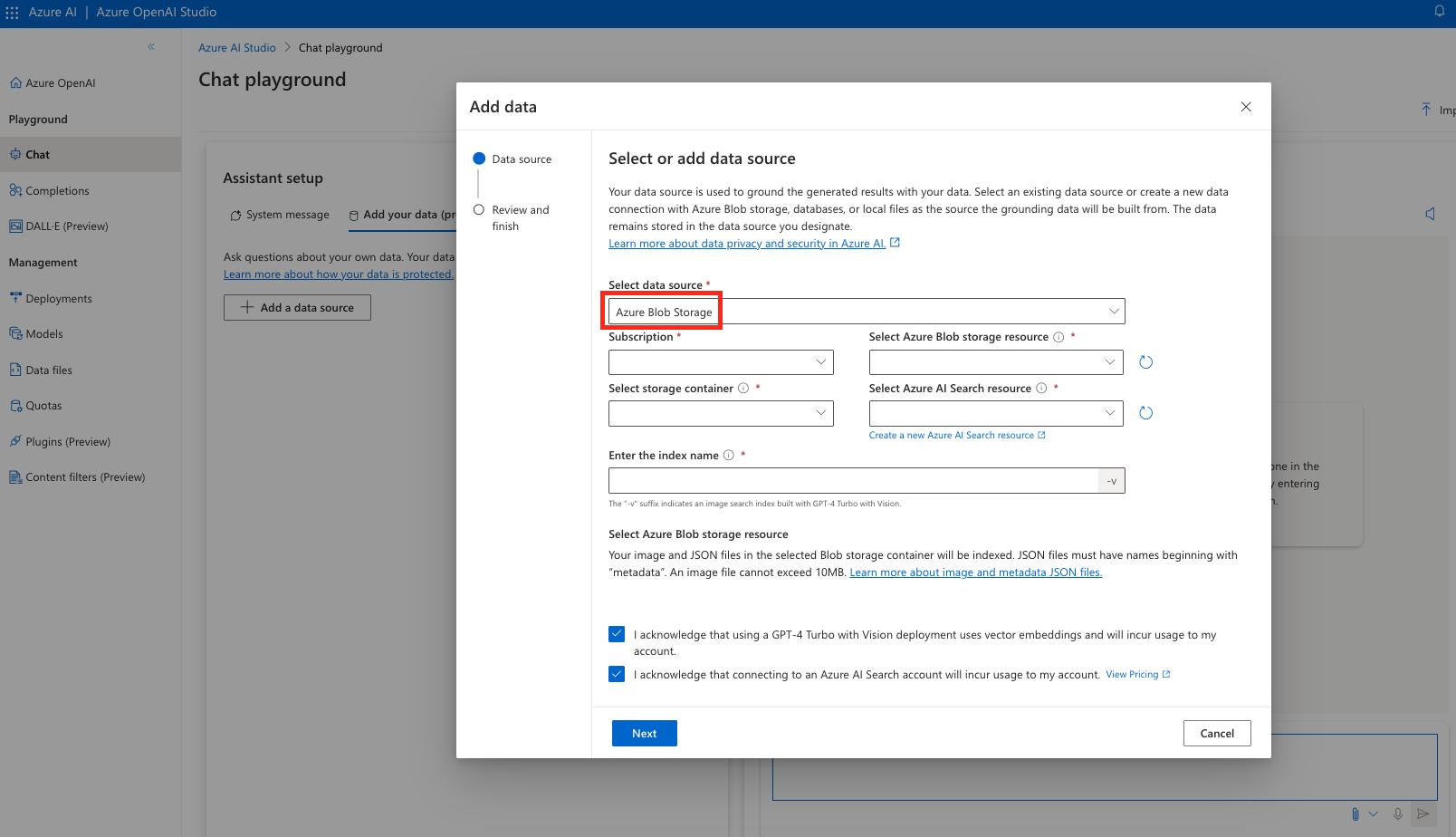Close the Add data dialog
This screenshot has height=837, width=1456.
tap(1246, 107)
